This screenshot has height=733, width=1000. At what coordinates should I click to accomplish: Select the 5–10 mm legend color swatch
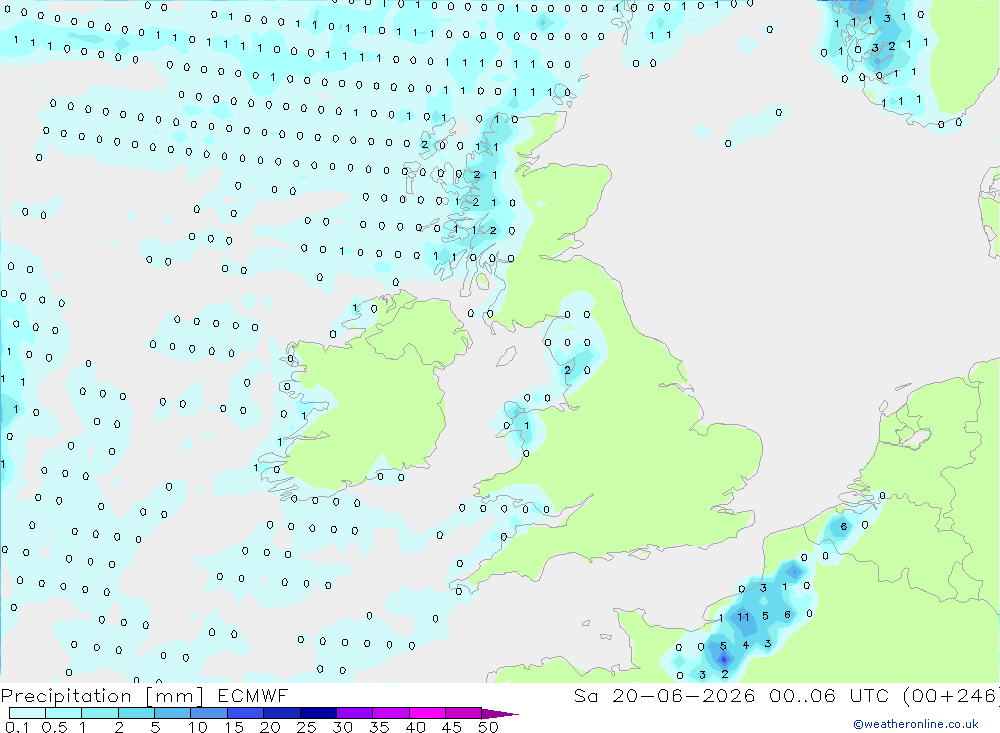pos(173,713)
